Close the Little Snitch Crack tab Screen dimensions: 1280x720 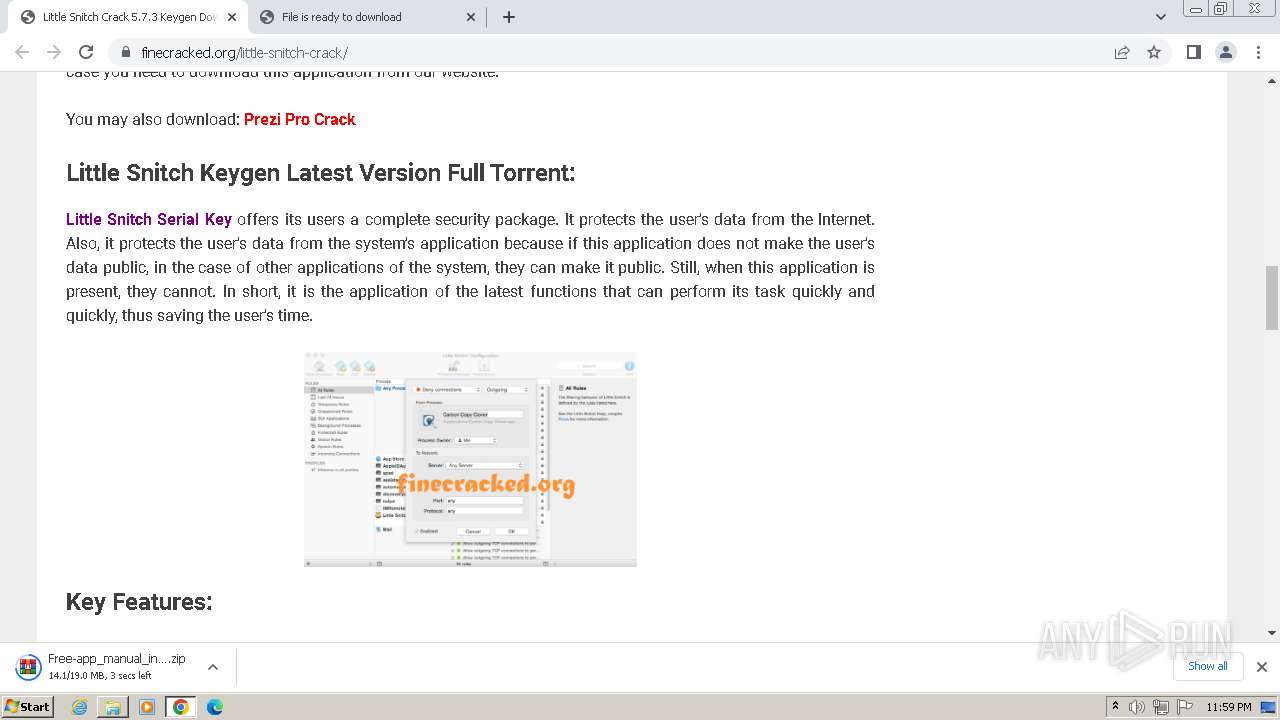click(x=232, y=17)
